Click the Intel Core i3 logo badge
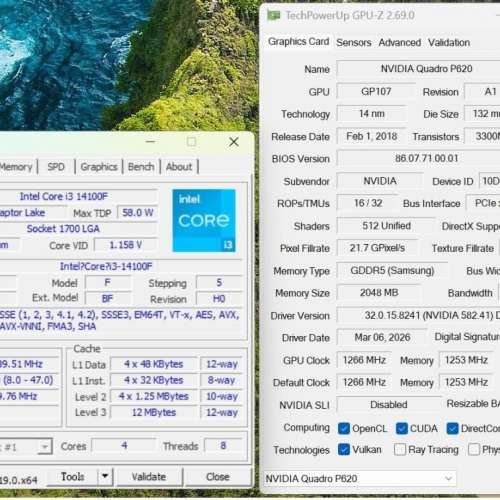 [204, 220]
